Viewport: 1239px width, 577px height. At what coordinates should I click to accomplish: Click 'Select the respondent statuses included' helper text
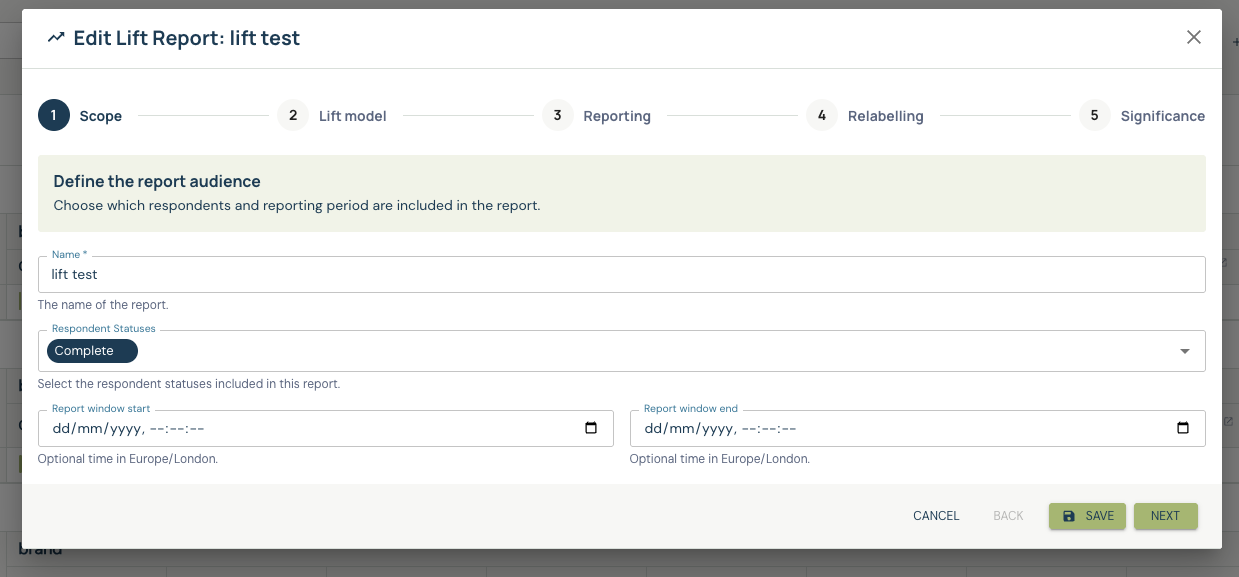[189, 383]
